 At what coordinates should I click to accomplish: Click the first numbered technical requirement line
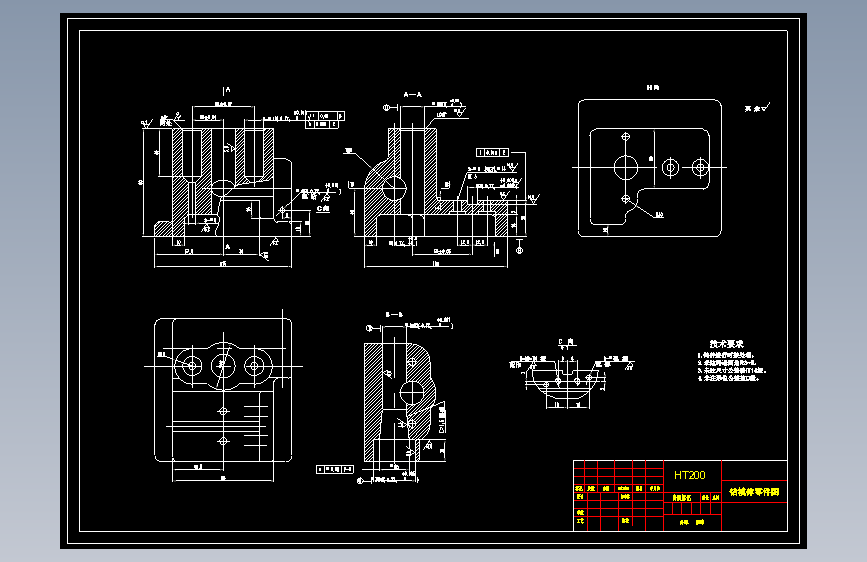[725, 355]
